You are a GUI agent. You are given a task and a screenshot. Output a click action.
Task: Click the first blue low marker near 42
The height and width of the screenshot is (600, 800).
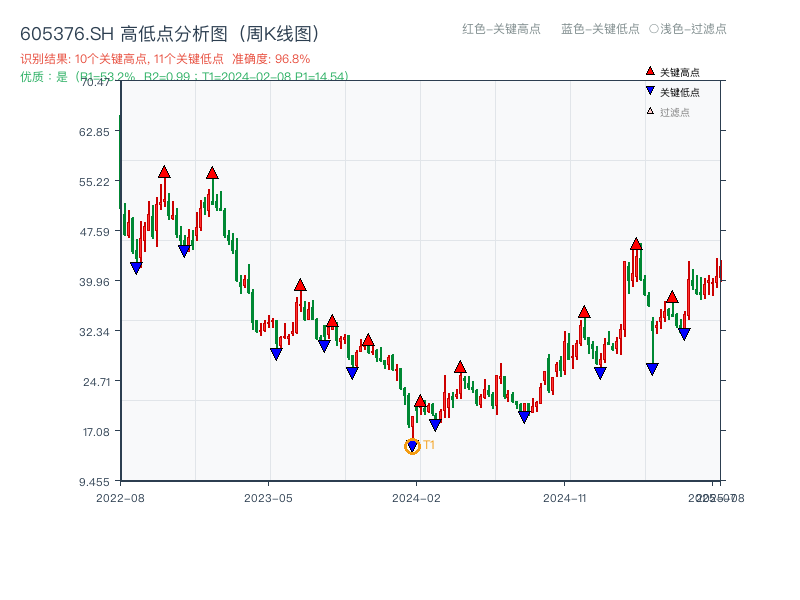(x=136, y=268)
